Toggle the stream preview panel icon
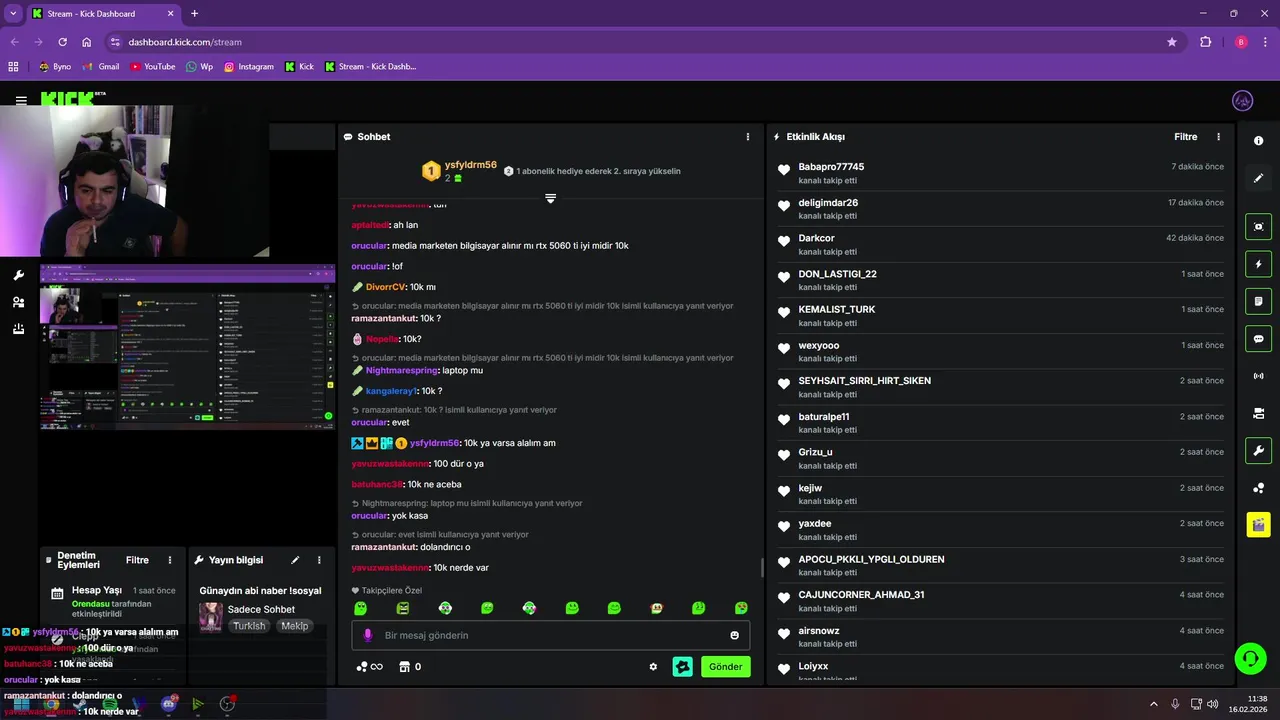 coord(1258,227)
